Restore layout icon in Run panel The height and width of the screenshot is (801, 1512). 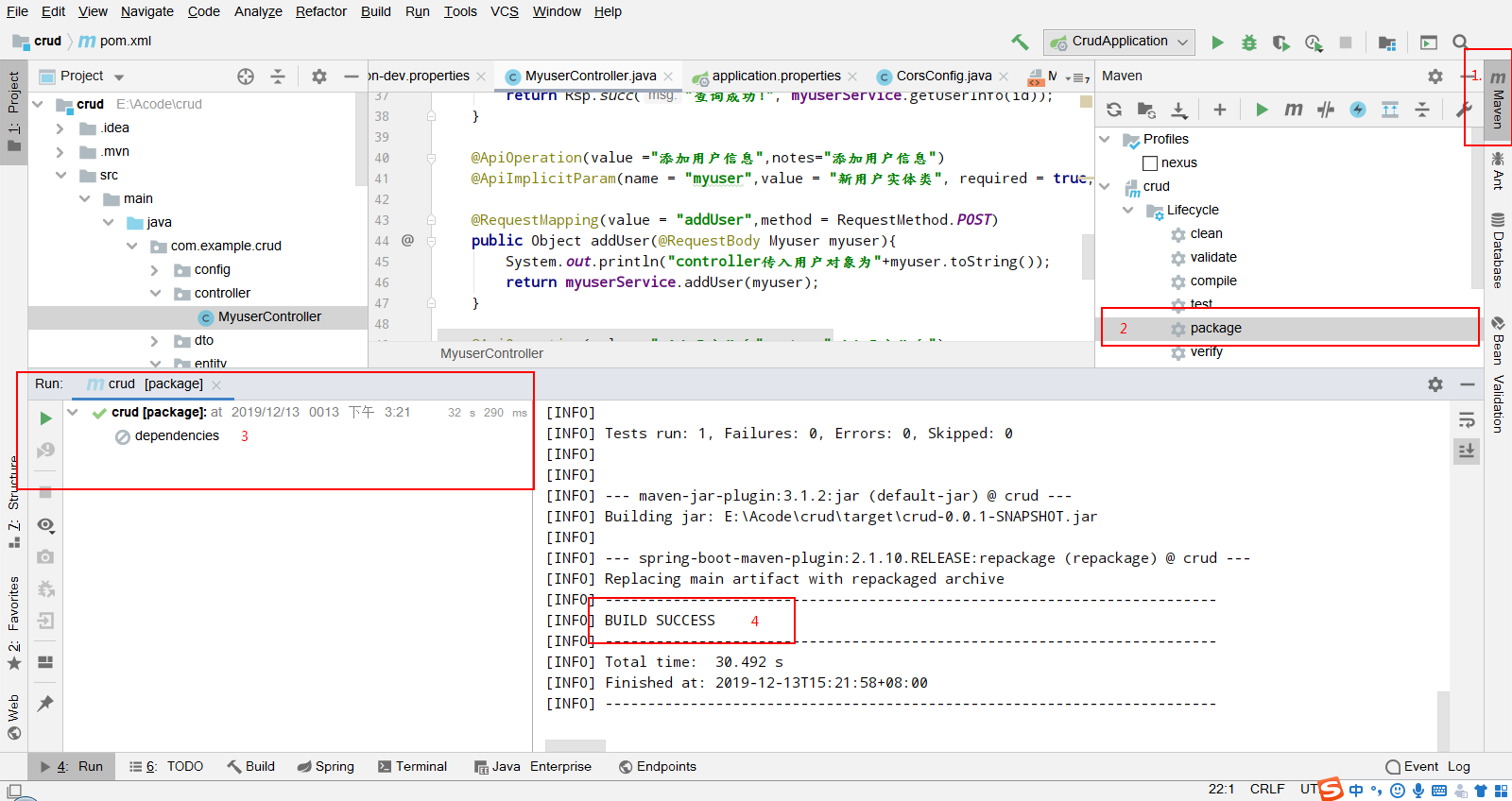[x=45, y=662]
